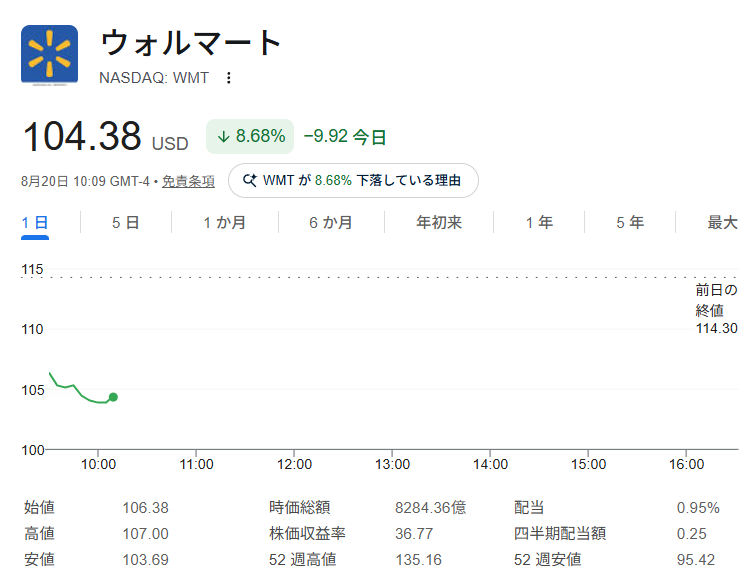Click the 52 週安値 value 95.42
The width and height of the screenshot is (751, 588).
tap(695, 560)
